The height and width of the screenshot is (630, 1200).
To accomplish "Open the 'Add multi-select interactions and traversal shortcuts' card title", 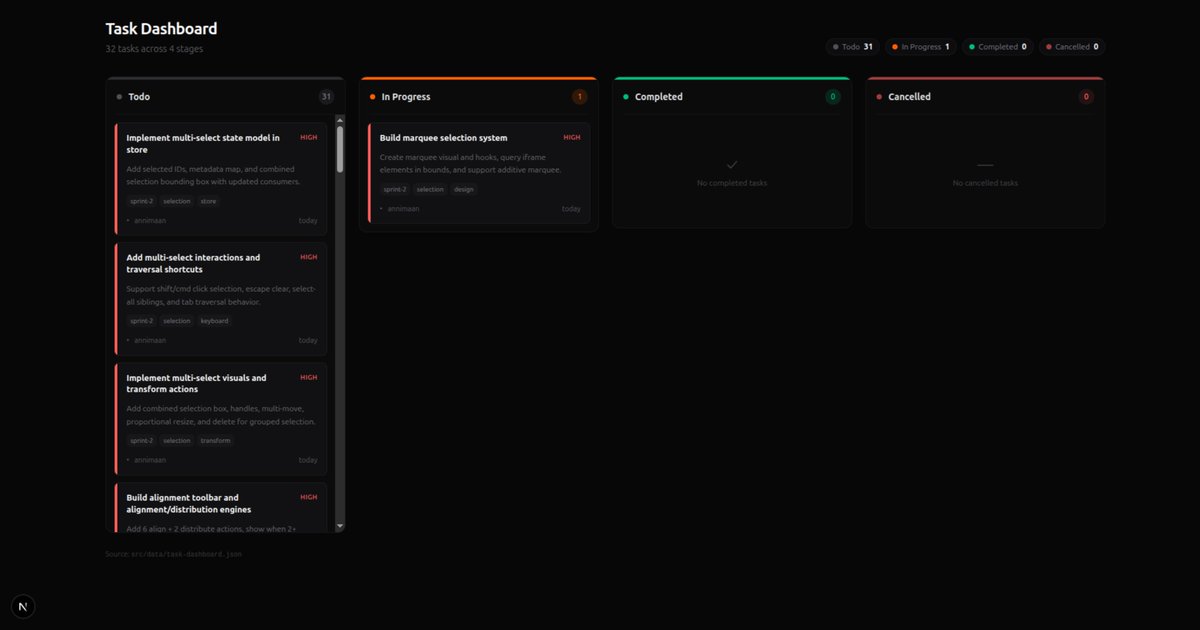I will point(193,263).
